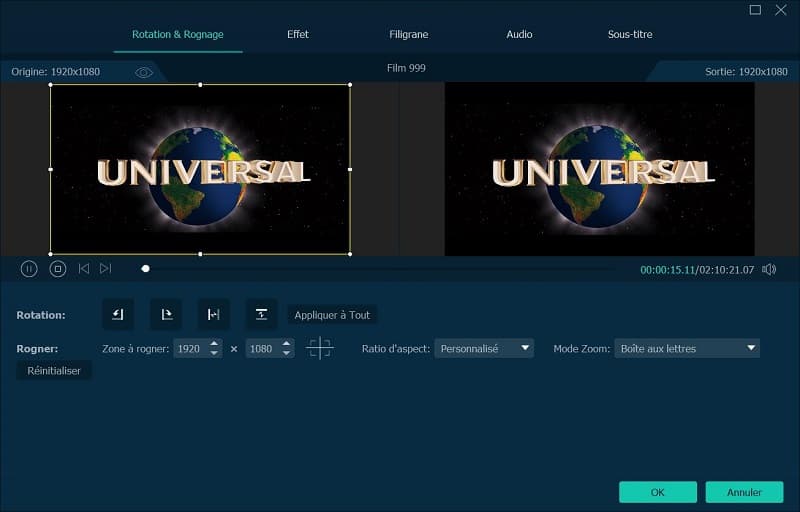This screenshot has width=800, height=512.
Task: Flip the video horizontally
Action: (x=213, y=315)
